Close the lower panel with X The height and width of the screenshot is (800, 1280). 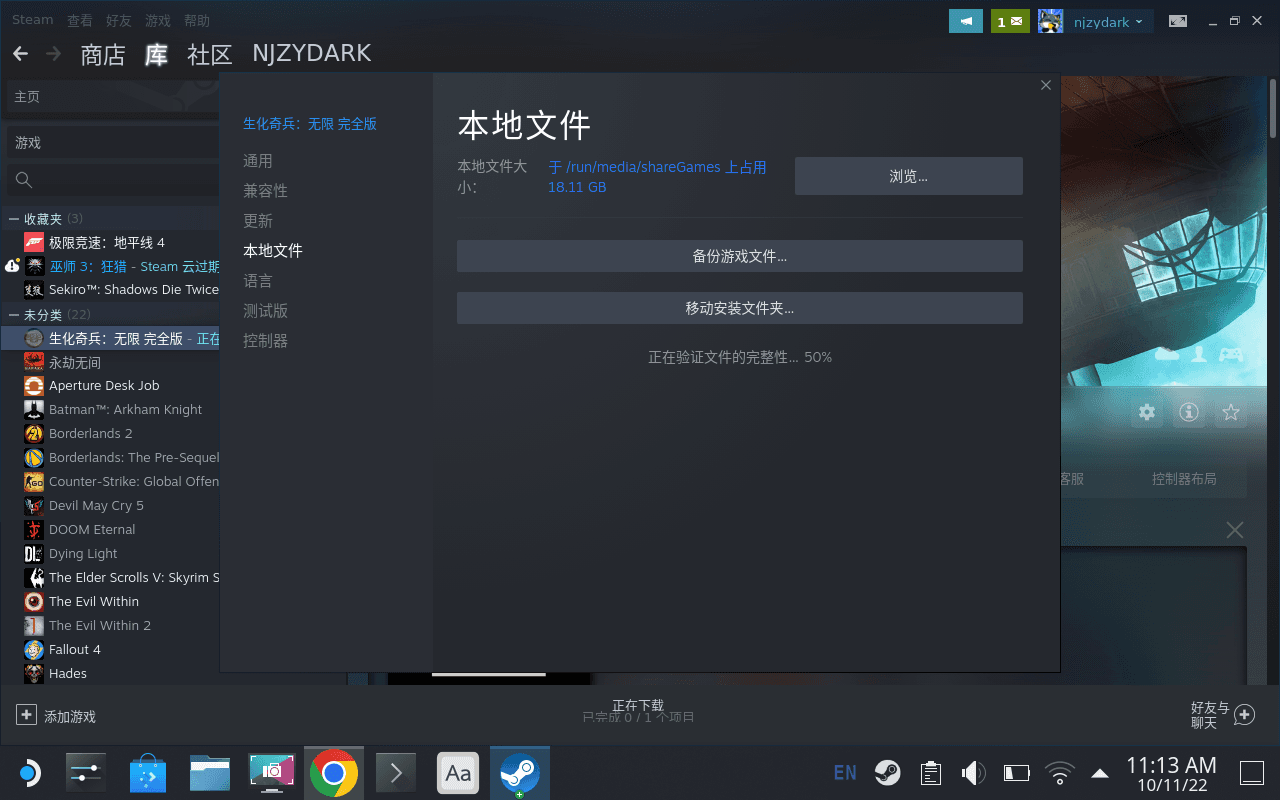click(1235, 530)
